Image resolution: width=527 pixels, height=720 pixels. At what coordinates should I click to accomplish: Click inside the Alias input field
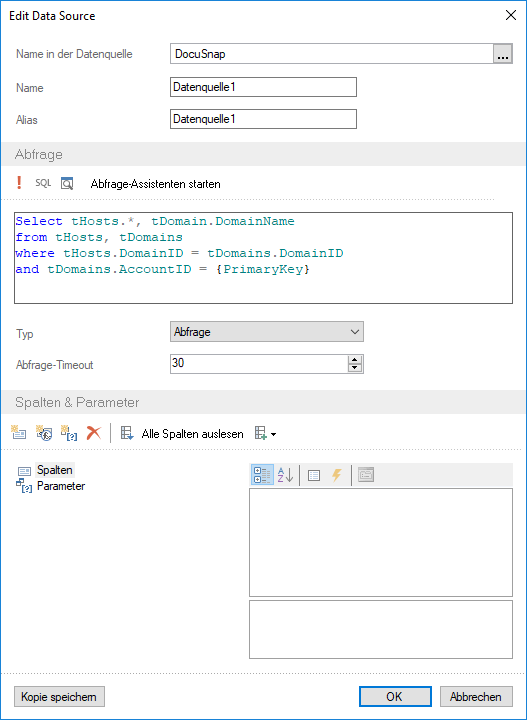pos(264,119)
